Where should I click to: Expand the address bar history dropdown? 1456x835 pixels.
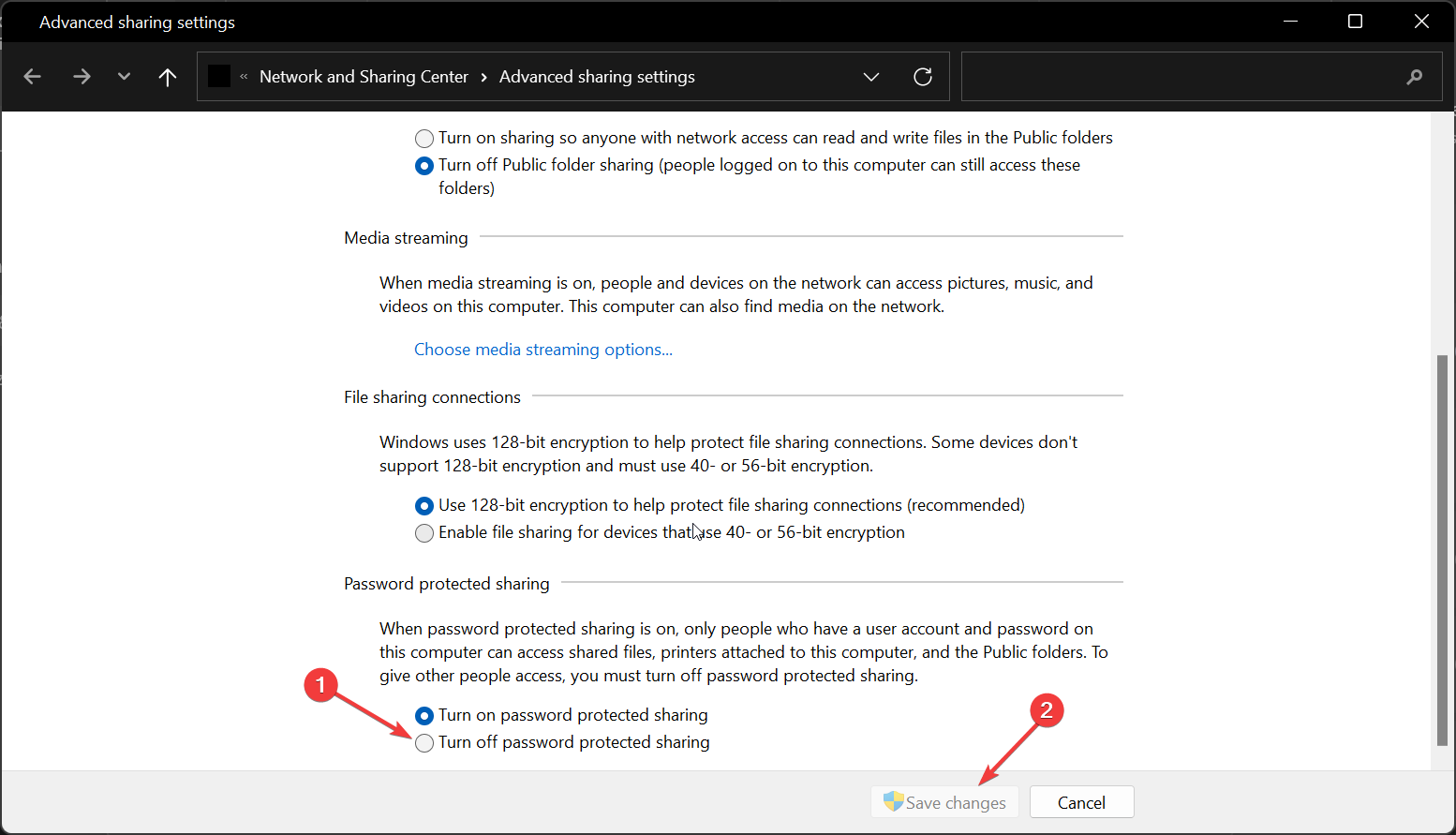click(871, 77)
